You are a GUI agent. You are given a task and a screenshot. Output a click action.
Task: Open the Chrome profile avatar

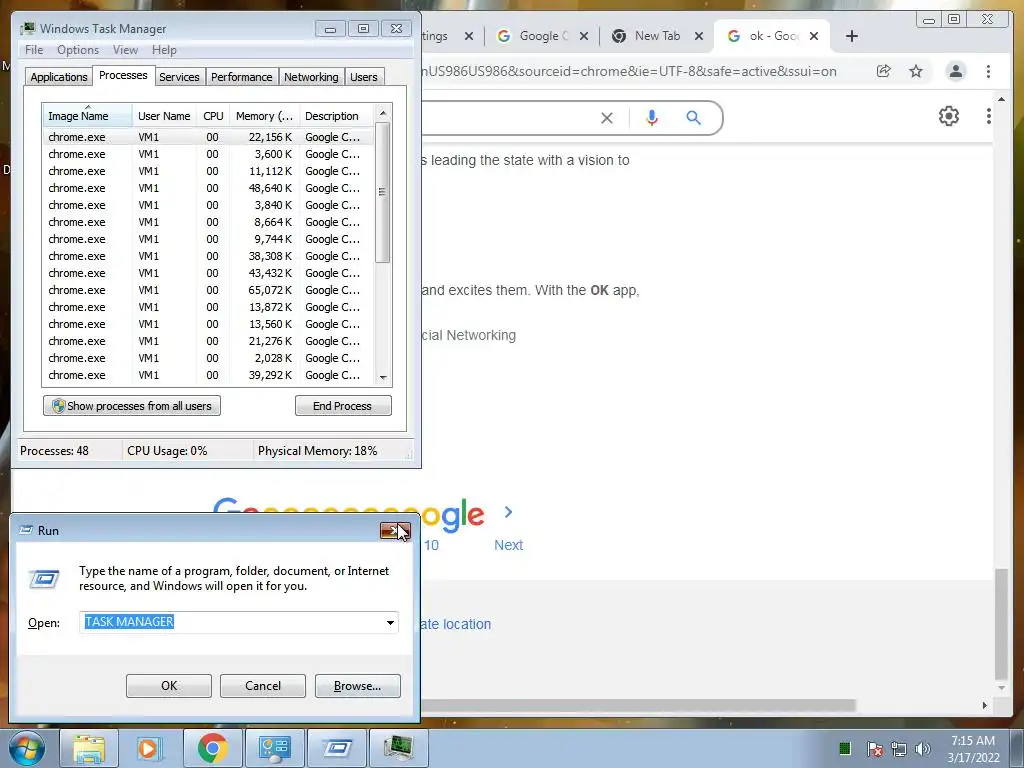[955, 71]
